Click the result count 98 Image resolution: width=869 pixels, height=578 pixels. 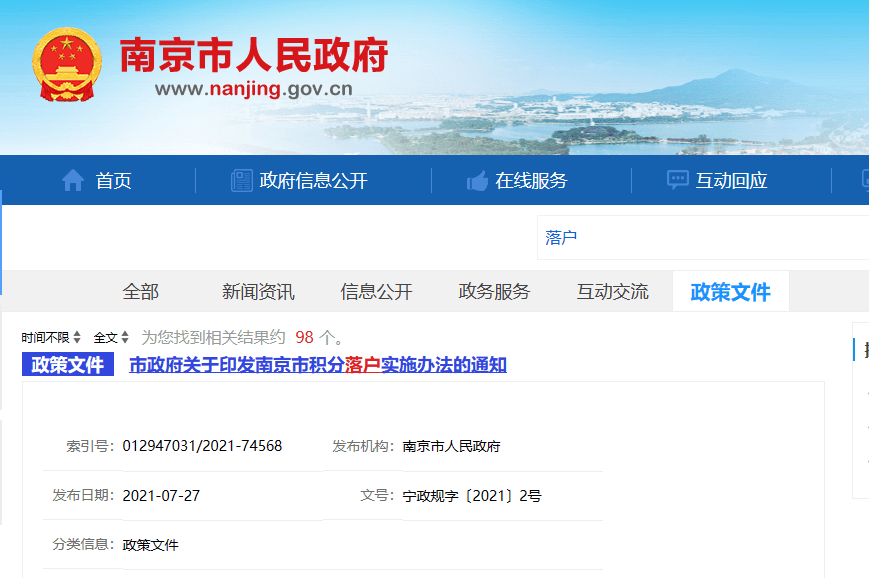tap(304, 337)
